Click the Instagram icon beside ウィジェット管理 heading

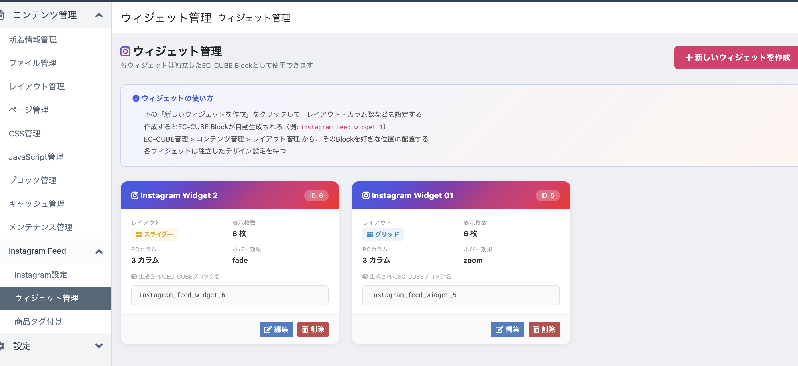click(x=125, y=51)
